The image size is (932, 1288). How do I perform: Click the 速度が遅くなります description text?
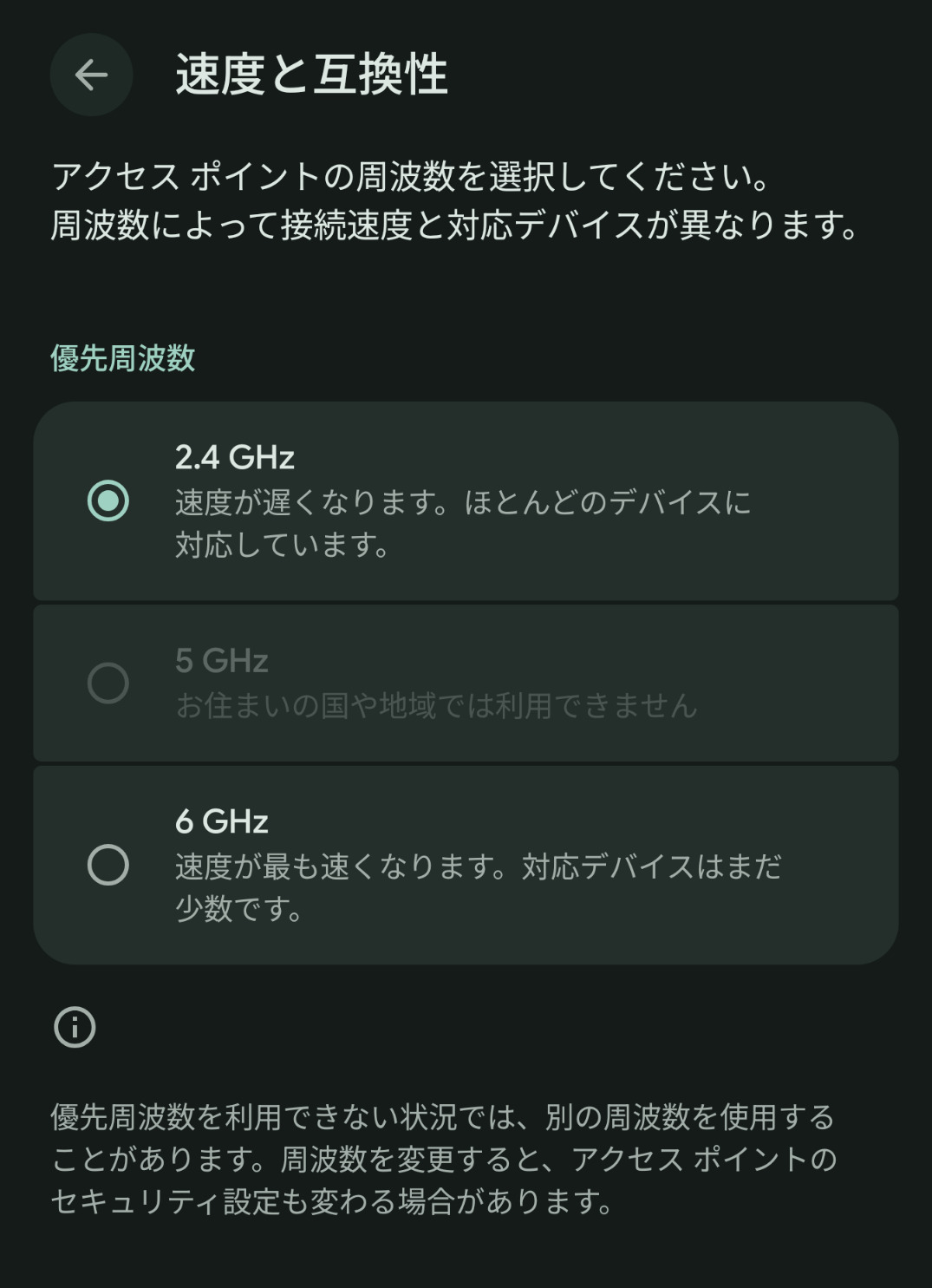pos(462,523)
